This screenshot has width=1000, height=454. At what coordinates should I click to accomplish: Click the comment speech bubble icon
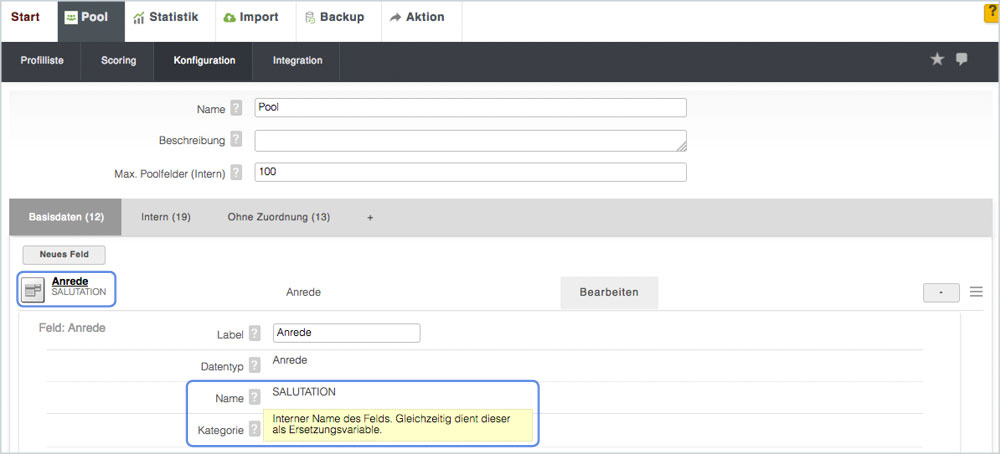(x=962, y=60)
